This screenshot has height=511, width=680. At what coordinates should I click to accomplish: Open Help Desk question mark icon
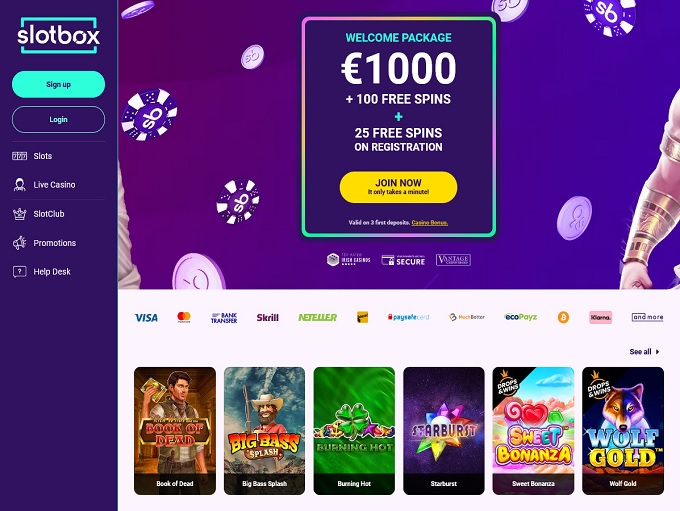[20, 272]
